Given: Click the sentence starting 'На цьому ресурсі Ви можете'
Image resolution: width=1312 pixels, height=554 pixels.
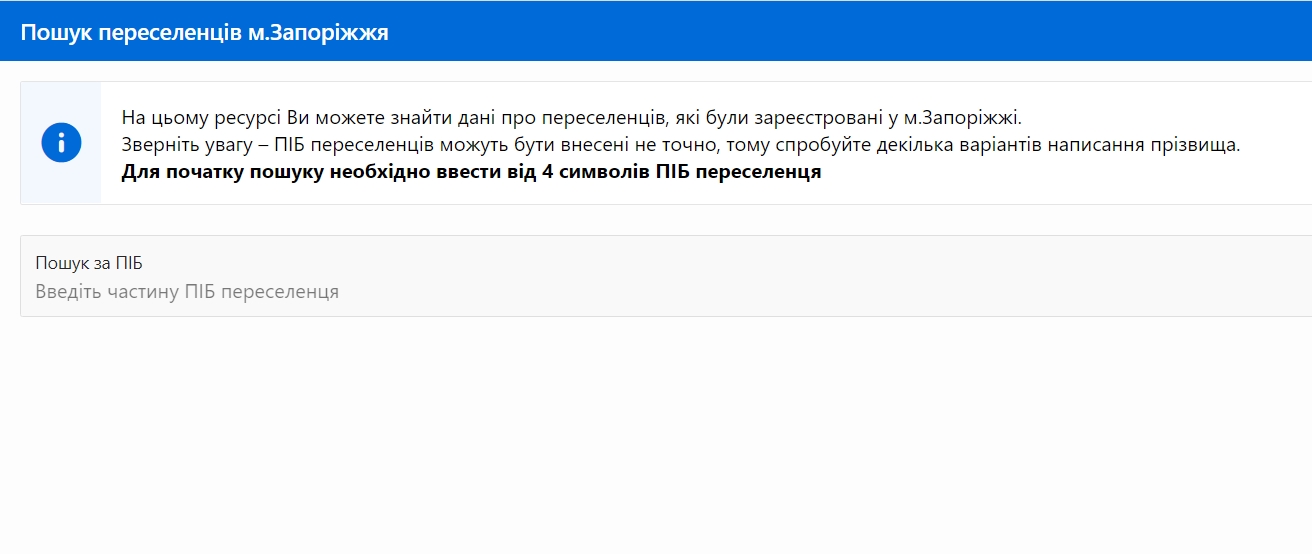Looking at the screenshot, I should click(572, 116).
